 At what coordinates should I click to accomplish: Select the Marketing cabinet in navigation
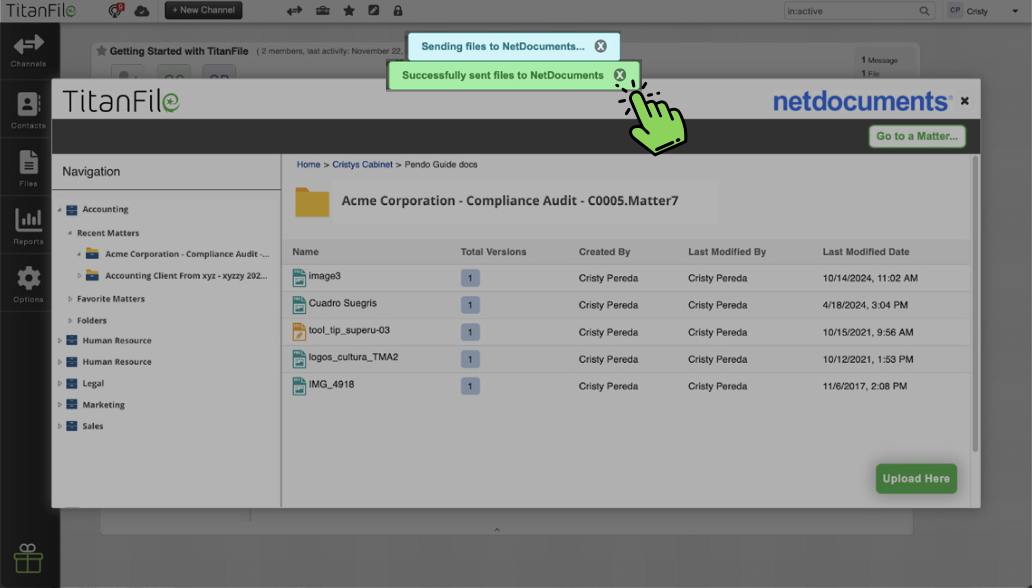coord(104,405)
